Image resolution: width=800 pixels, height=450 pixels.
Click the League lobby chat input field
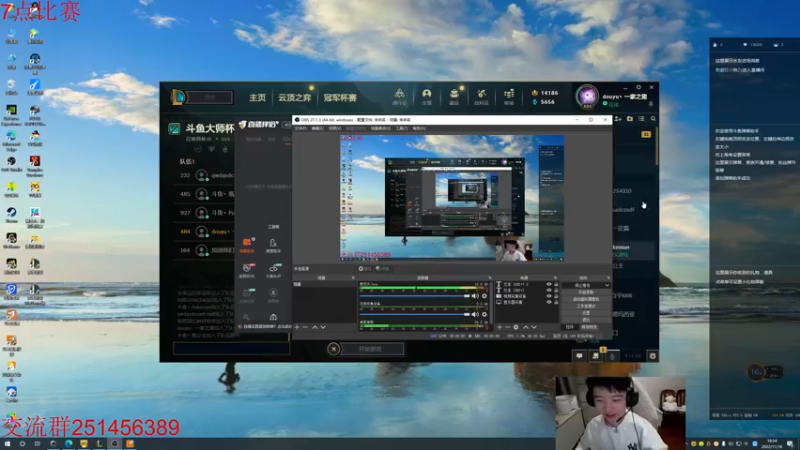[231, 348]
